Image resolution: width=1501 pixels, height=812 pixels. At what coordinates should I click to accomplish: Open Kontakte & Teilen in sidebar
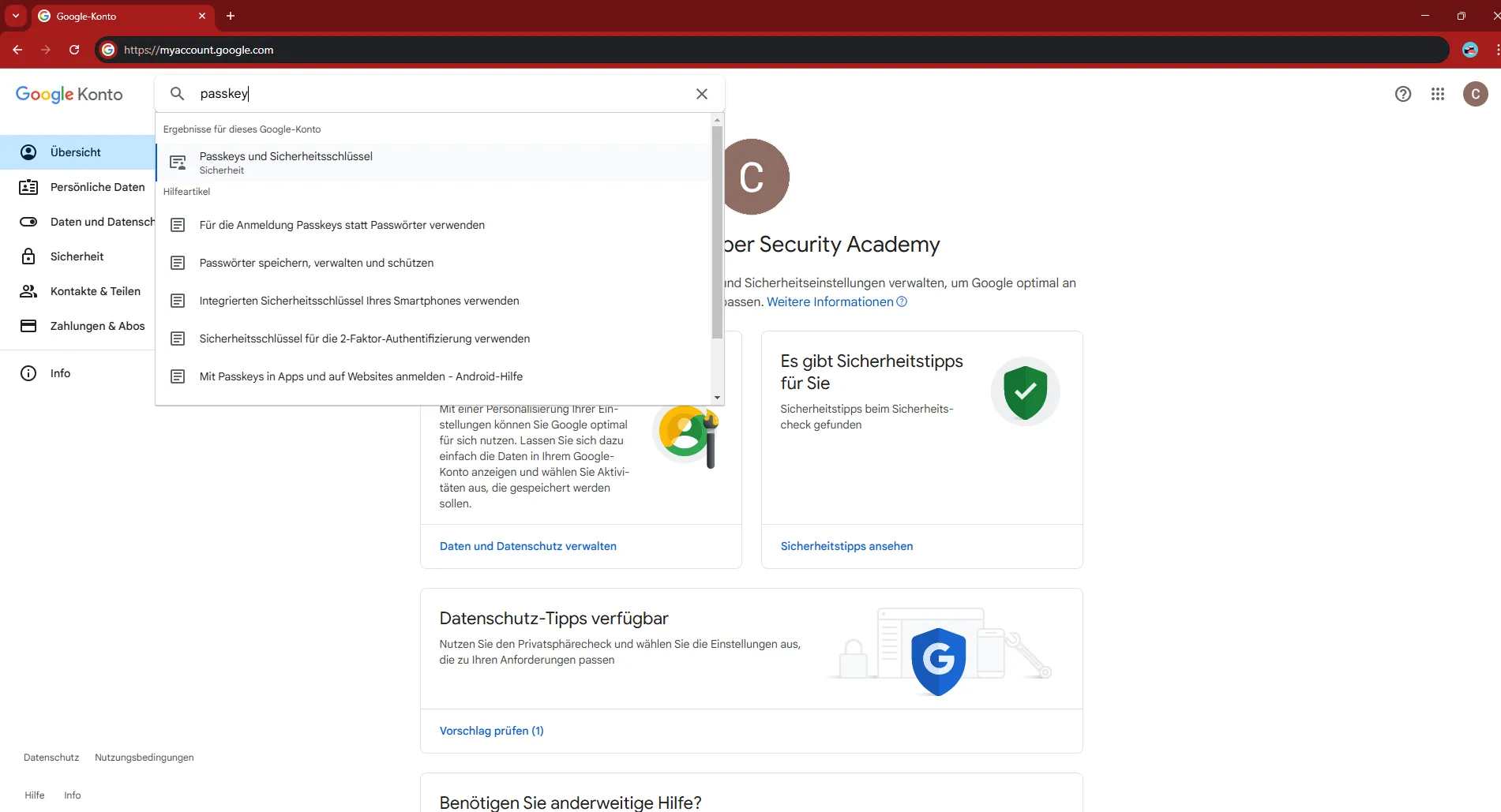point(77,291)
